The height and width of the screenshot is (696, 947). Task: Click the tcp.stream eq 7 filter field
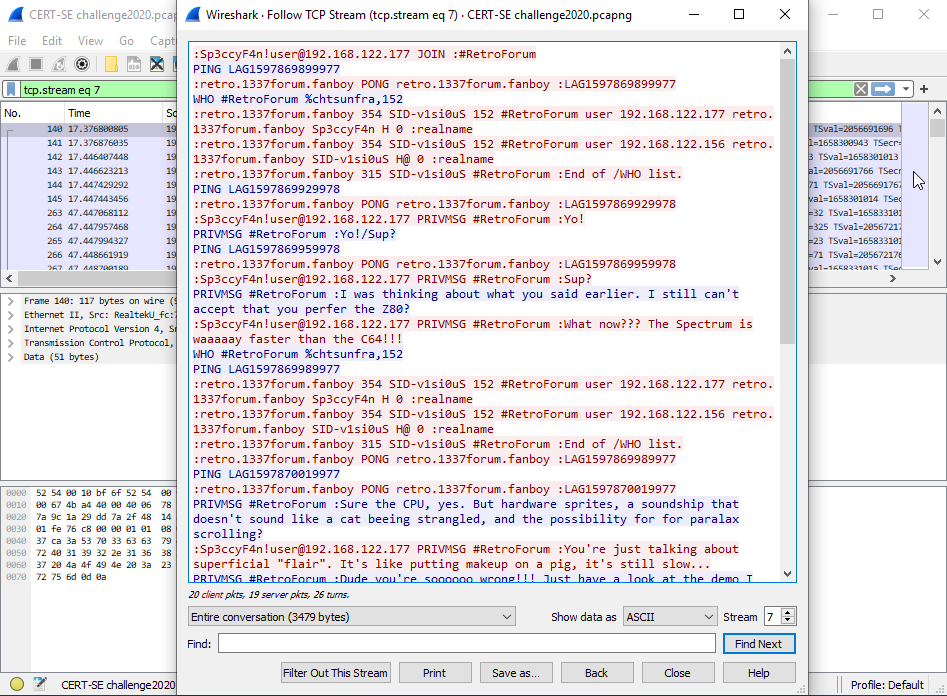point(98,90)
